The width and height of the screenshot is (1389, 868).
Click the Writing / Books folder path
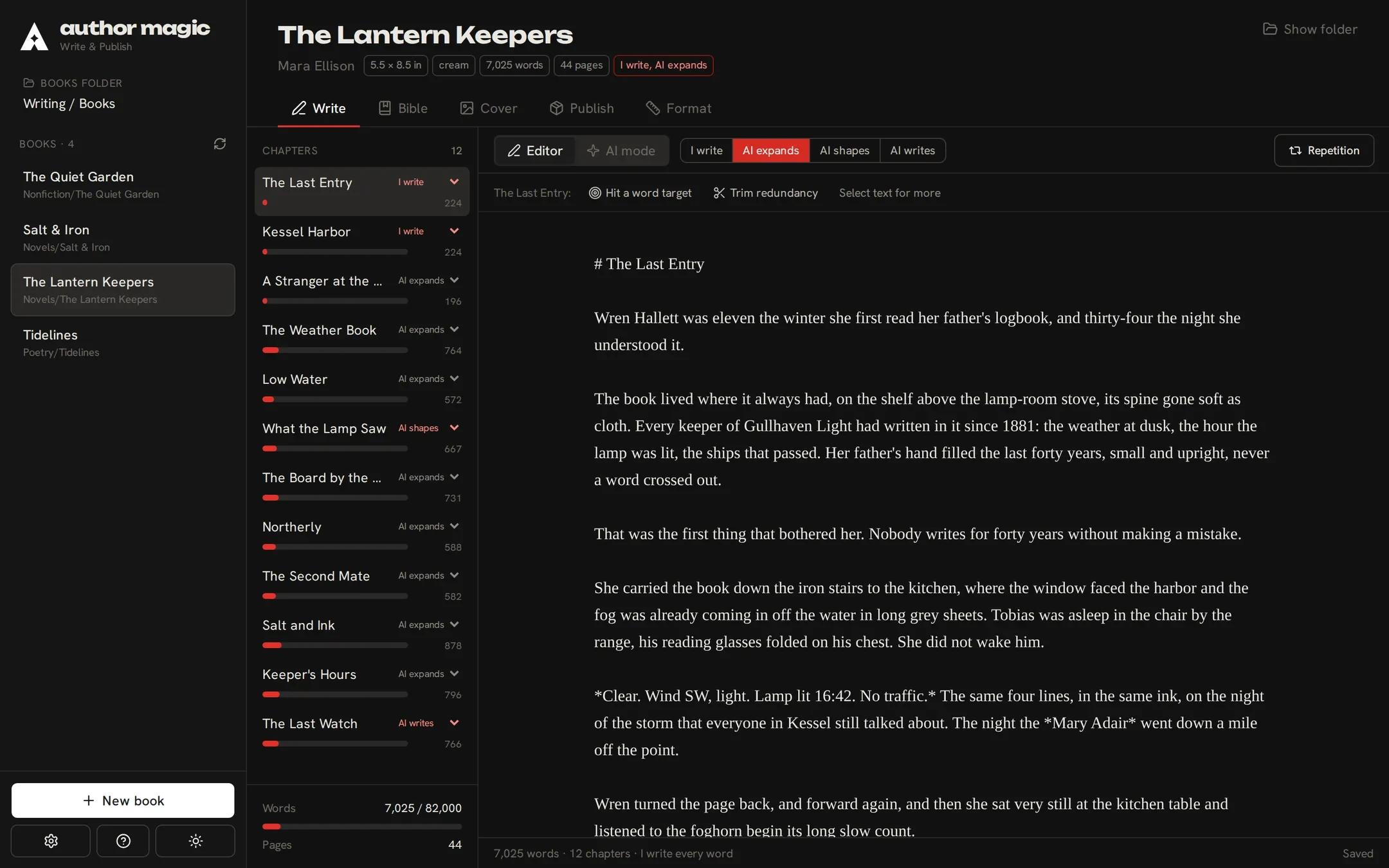[69, 104]
